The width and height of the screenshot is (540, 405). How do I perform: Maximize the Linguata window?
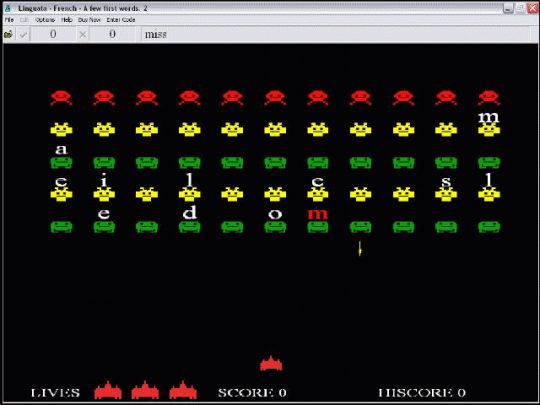[520, 9]
